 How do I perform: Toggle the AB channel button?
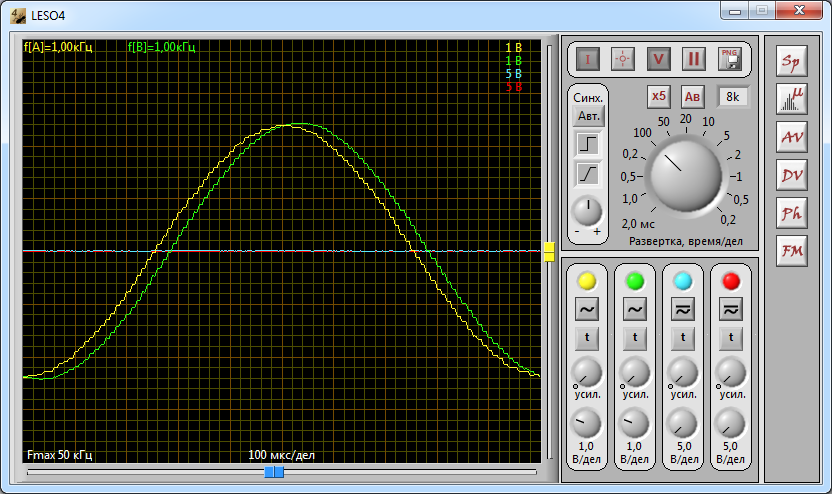coord(692,97)
